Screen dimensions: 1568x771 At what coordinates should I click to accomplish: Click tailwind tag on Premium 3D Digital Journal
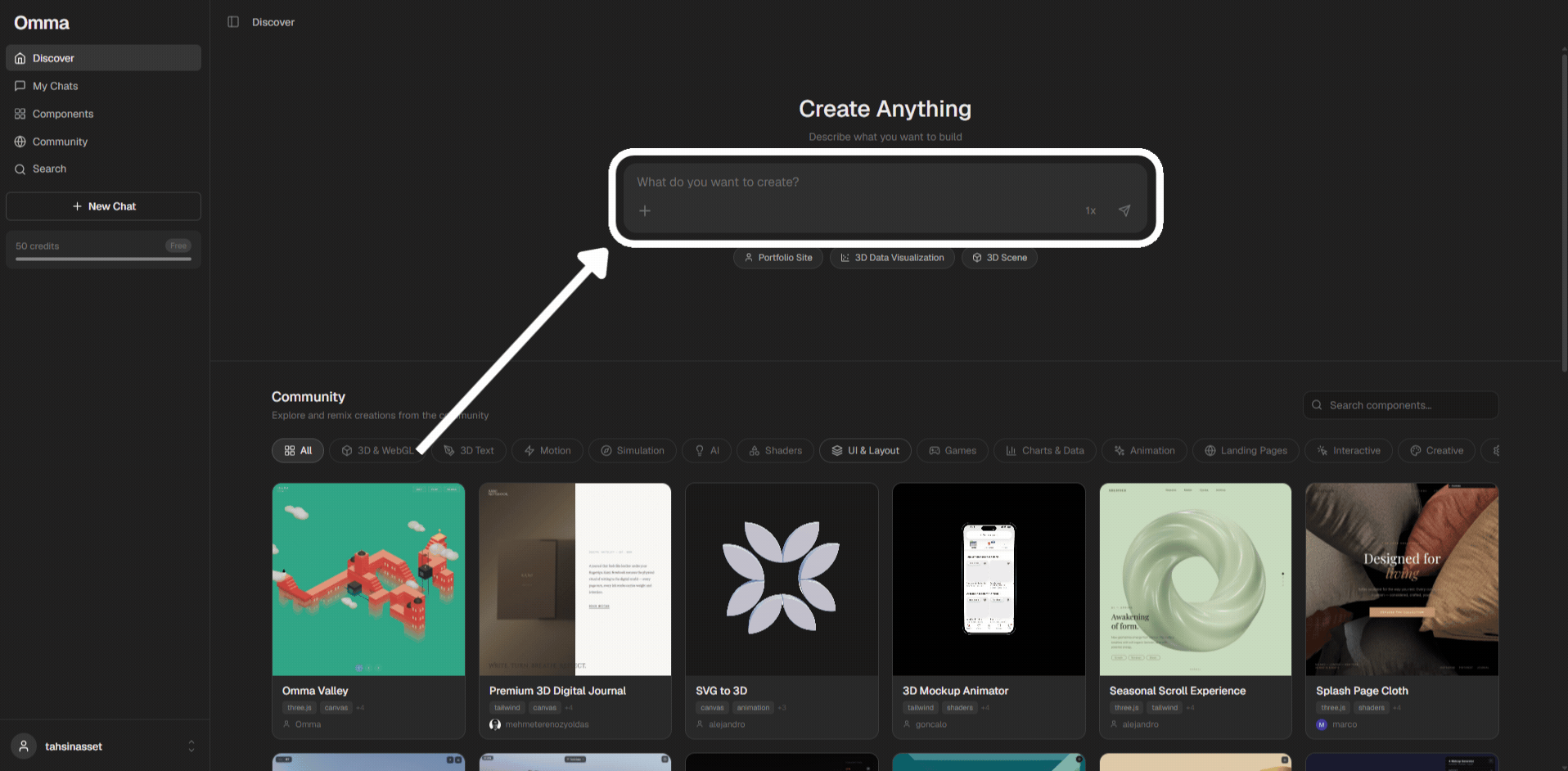507,708
